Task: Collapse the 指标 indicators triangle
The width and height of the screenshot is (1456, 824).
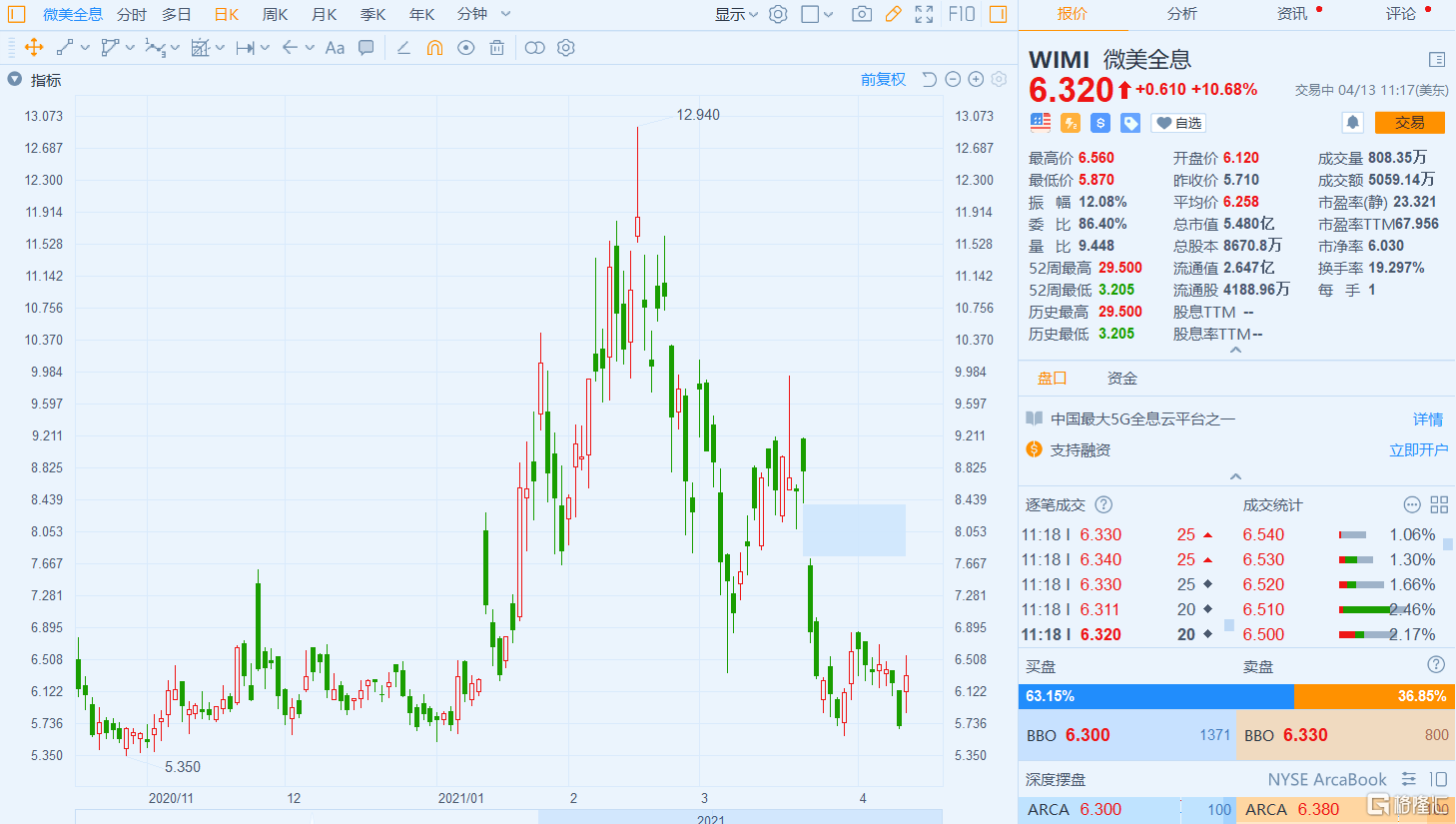Action: tap(15, 80)
